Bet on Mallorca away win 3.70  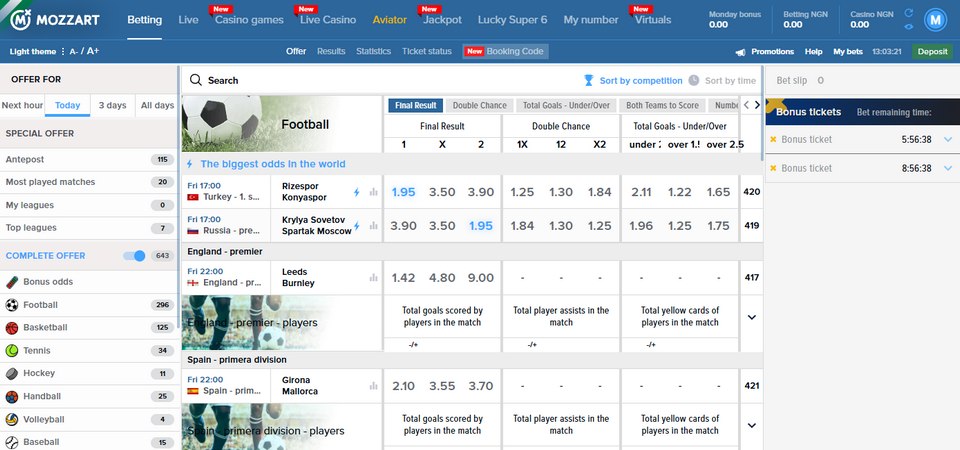481,386
